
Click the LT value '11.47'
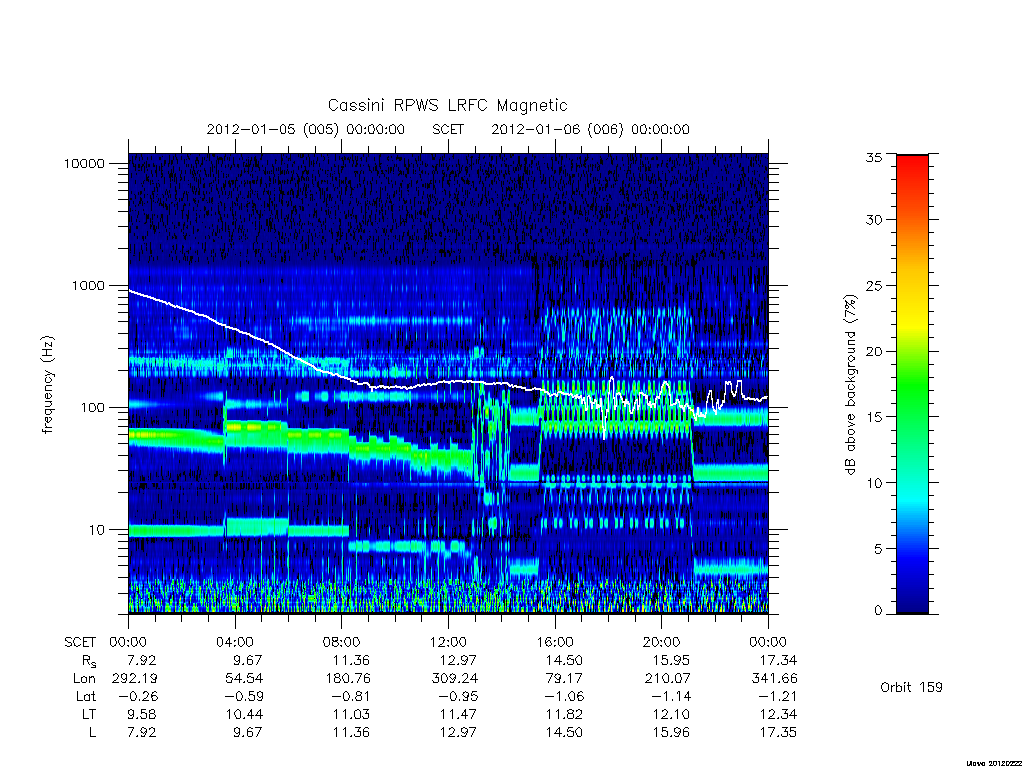click(x=458, y=714)
